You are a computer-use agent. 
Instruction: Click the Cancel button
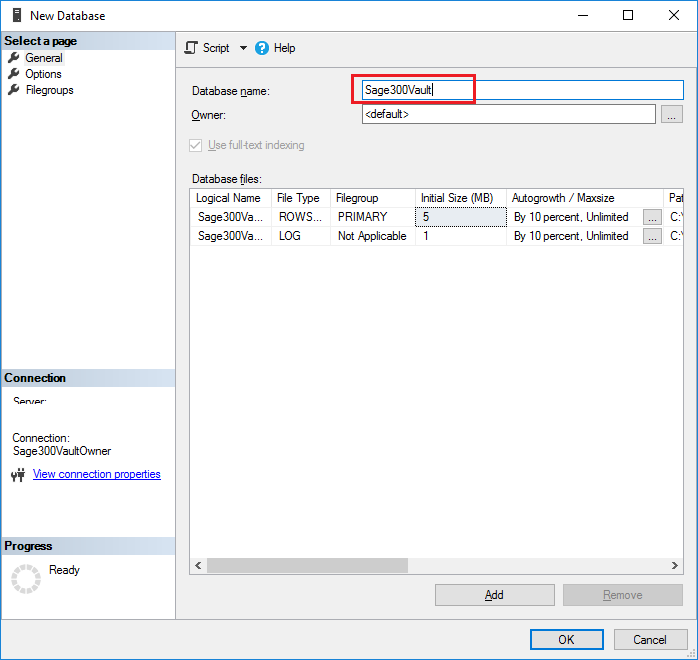click(x=650, y=640)
